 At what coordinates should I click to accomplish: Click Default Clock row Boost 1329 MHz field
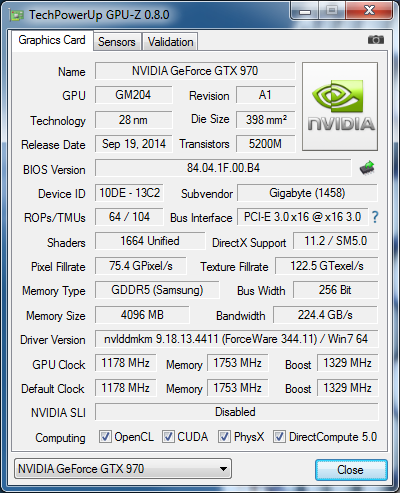[x=348, y=388]
